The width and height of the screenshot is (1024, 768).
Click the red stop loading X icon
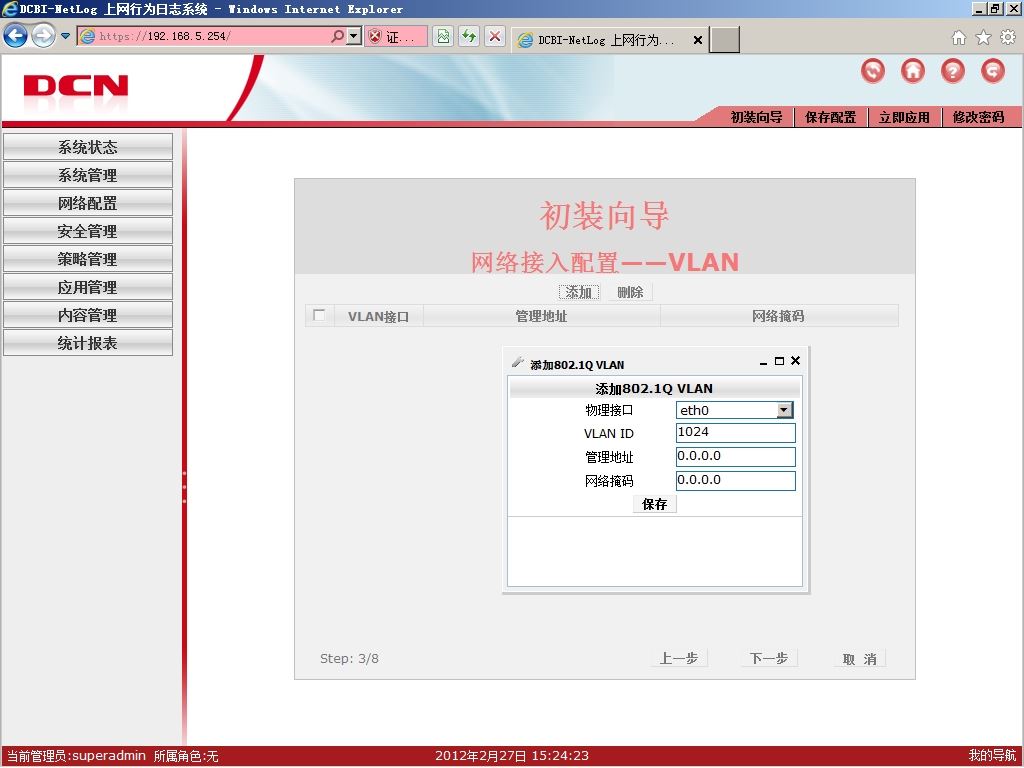495,36
